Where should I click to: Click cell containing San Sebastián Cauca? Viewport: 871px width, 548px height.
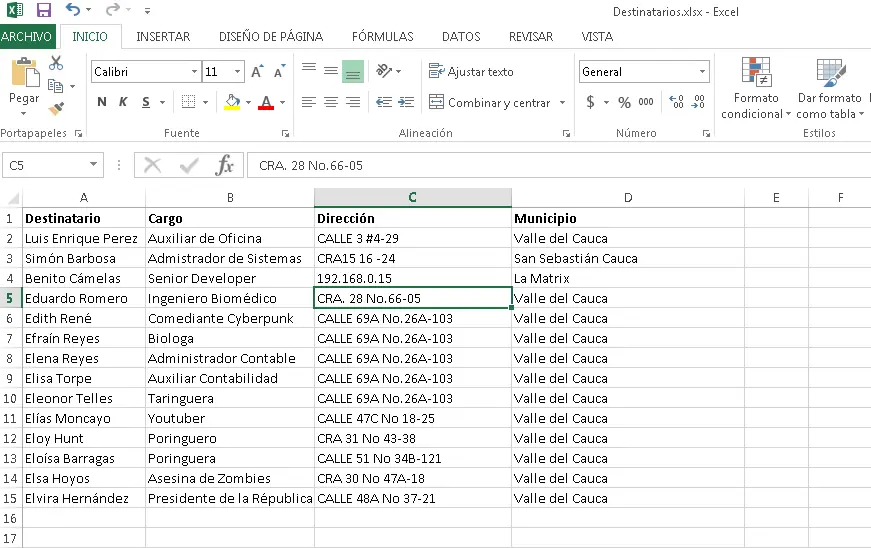click(x=628, y=258)
